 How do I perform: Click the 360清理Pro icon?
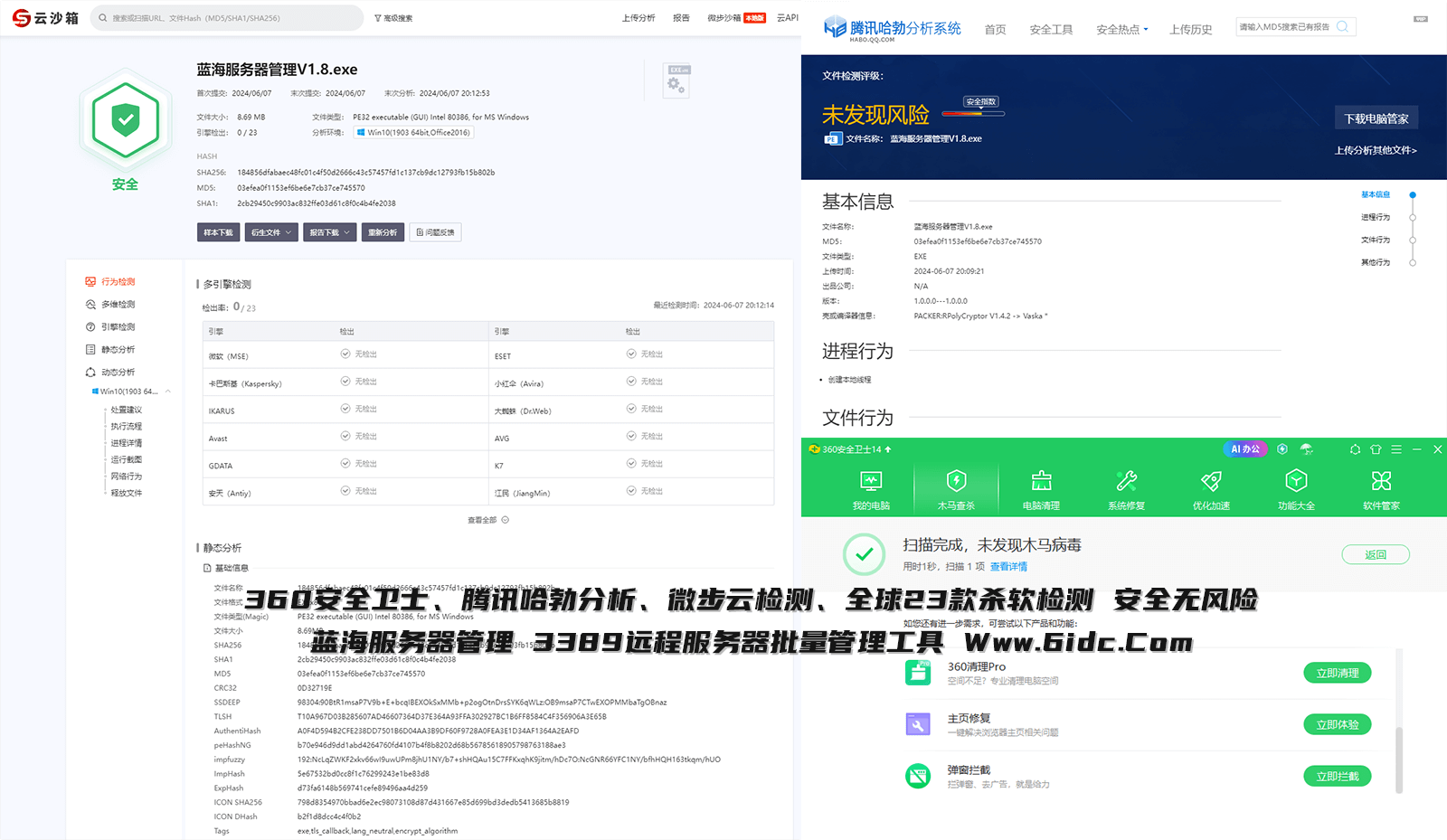[x=918, y=672]
